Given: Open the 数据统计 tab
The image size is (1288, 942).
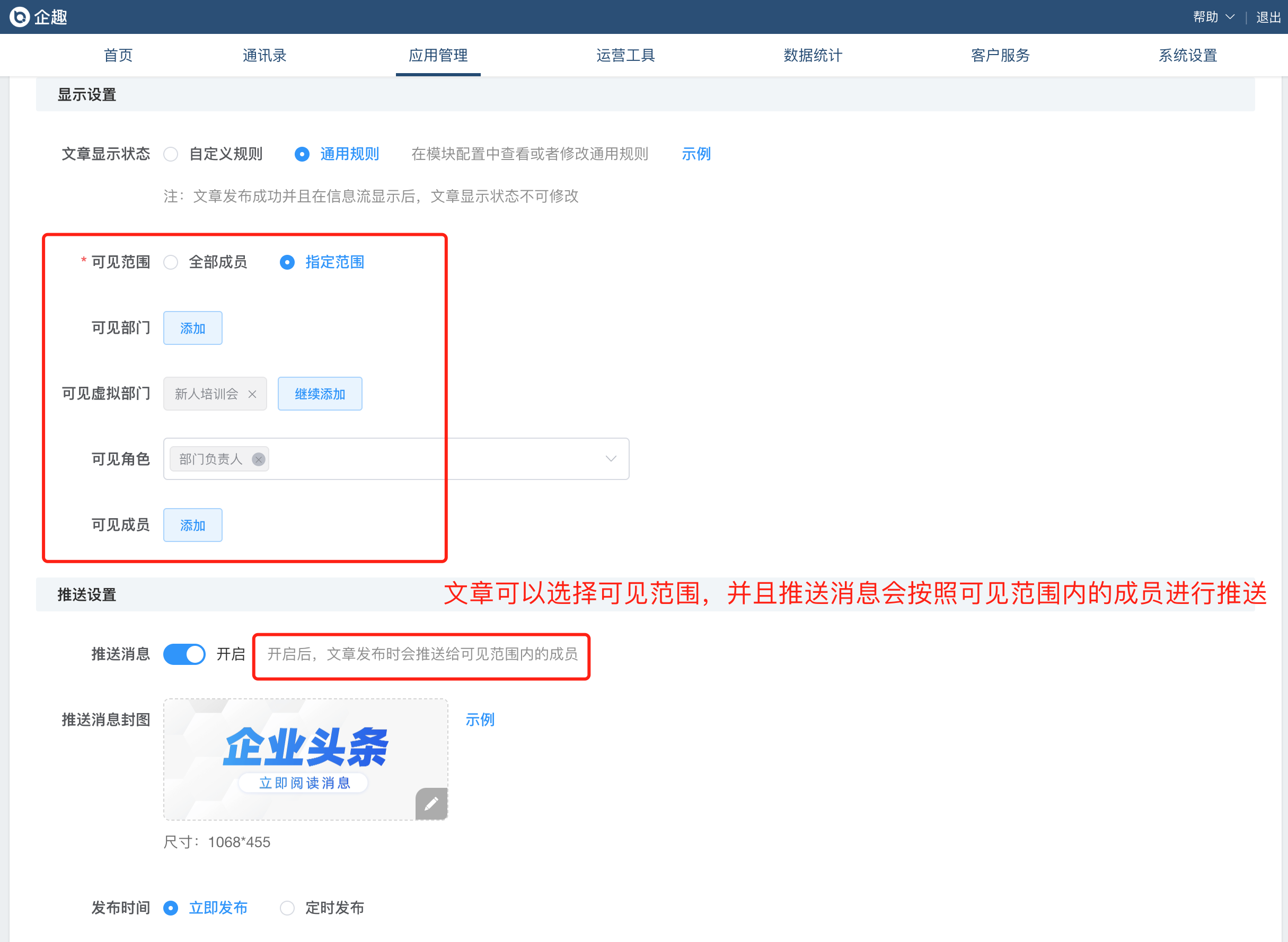Looking at the screenshot, I should point(812,55).
